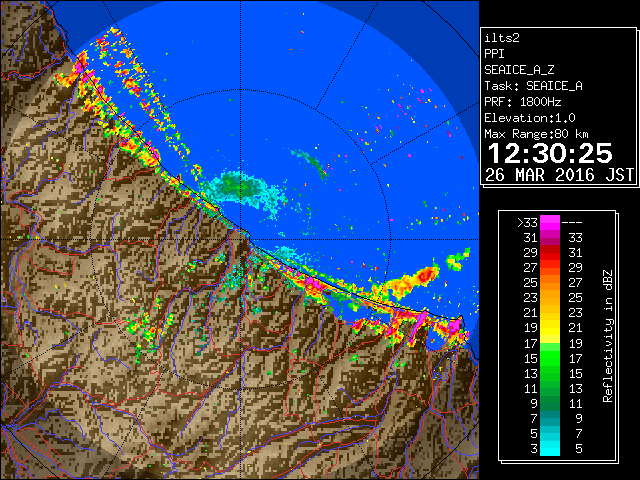Pick the red 29-31 dBZ color swatch
640x480 pixels.
[x=550, y=253]
